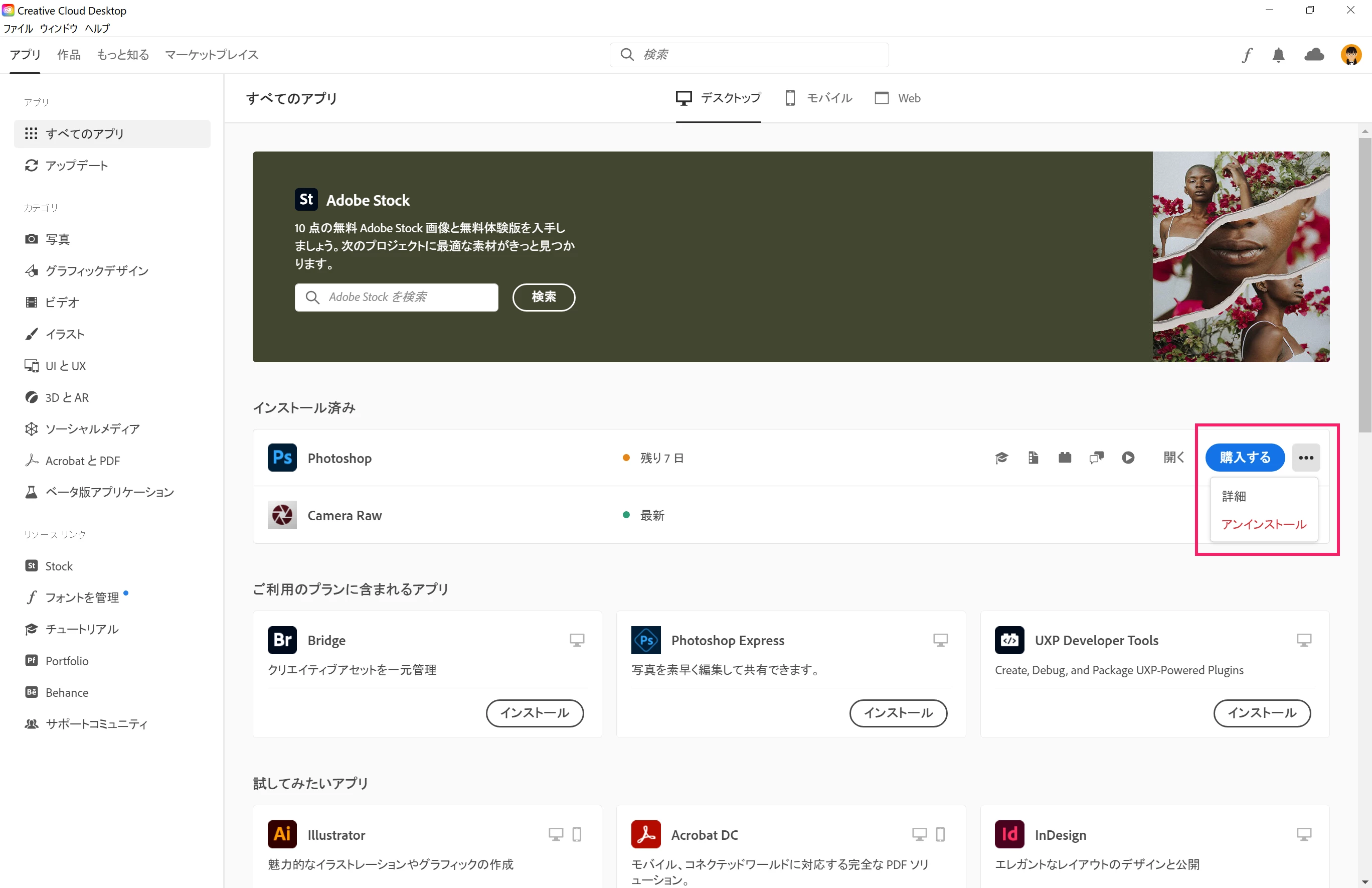Click the vertical scrollbar thumb
Viewport: 1372px width, 888px height.
pyautogui.click(x=1364, y=282)
